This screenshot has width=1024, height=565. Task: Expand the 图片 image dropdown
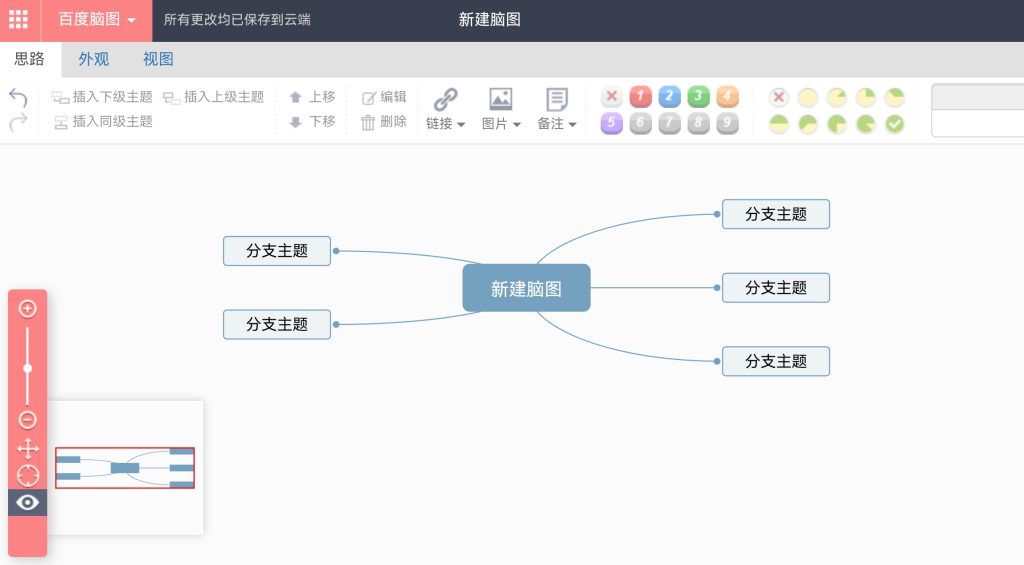pos(501,124)
